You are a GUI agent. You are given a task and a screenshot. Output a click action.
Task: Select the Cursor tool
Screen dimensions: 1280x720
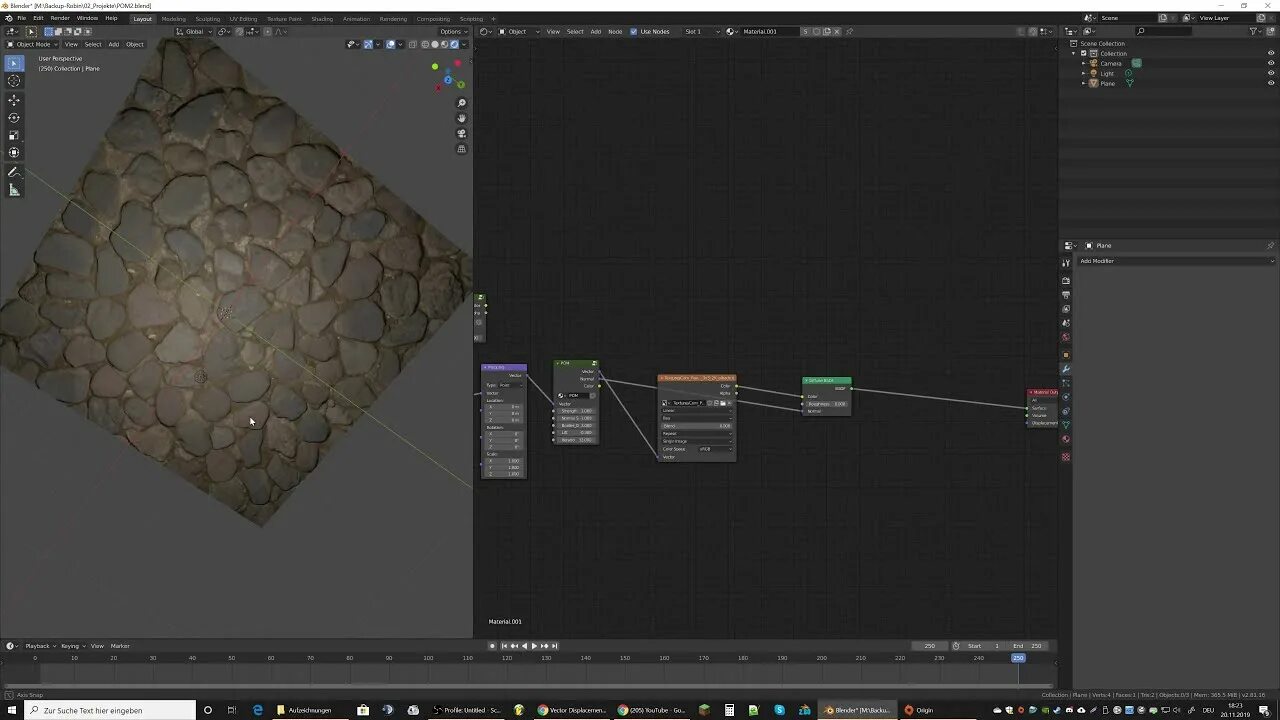pos(14,81)
